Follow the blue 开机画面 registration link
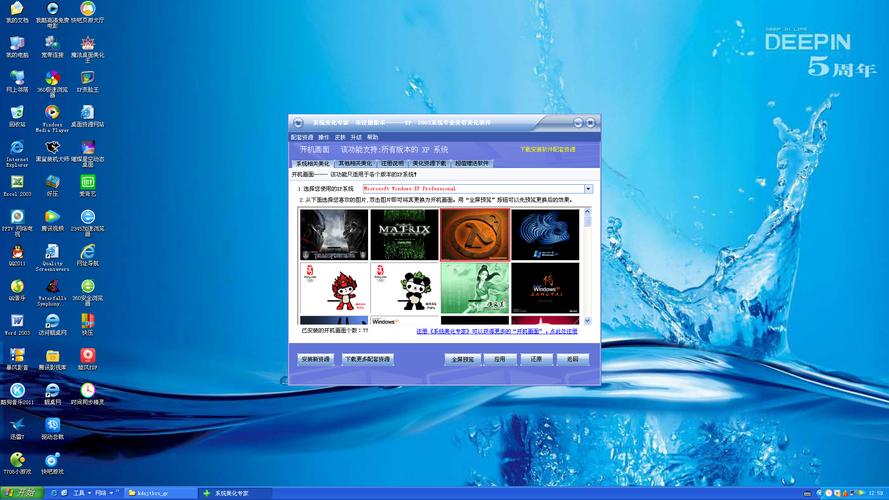This screenshot has width=889, height=500. (x=497, y=331)
